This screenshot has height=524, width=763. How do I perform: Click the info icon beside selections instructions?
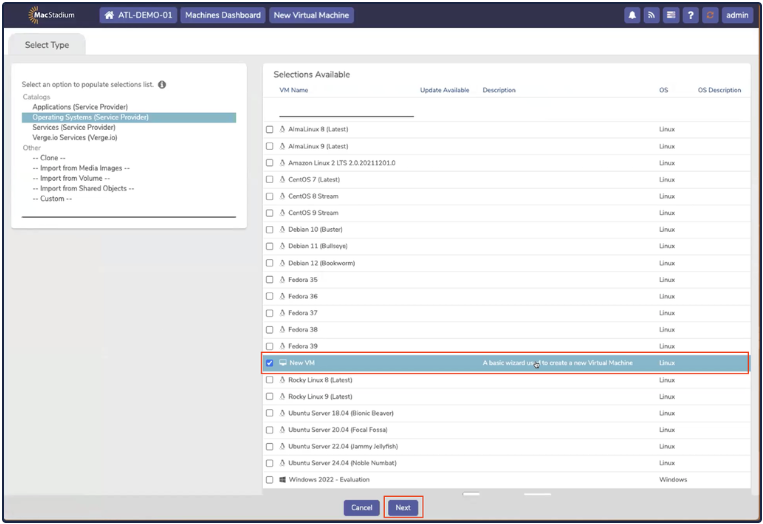click(162, 84)
